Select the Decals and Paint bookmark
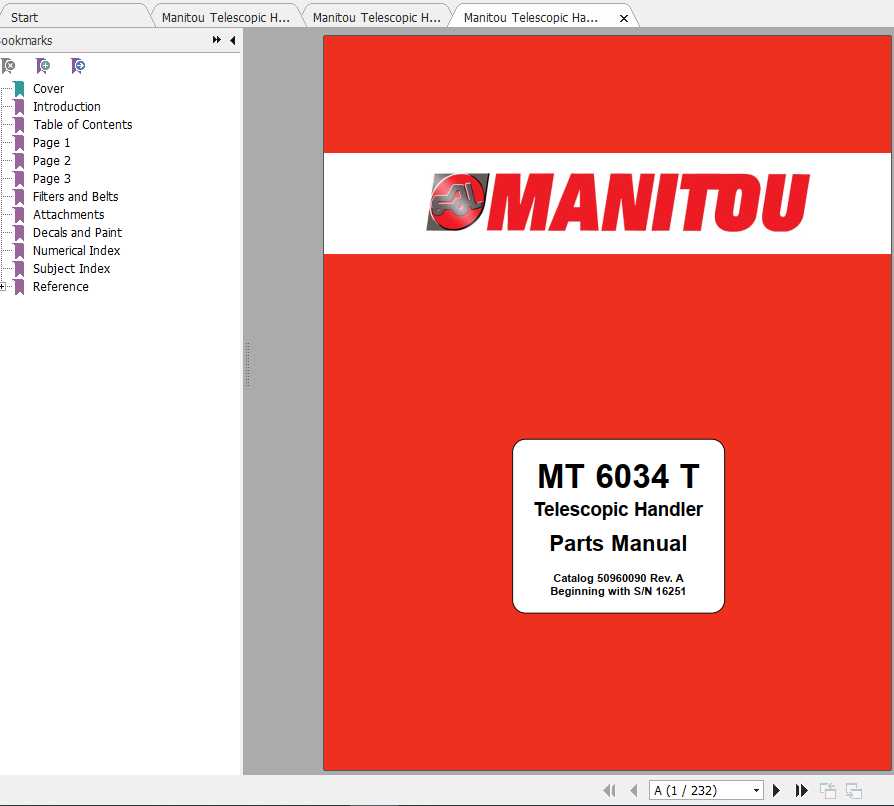The image size is (894, 806). 77,232
